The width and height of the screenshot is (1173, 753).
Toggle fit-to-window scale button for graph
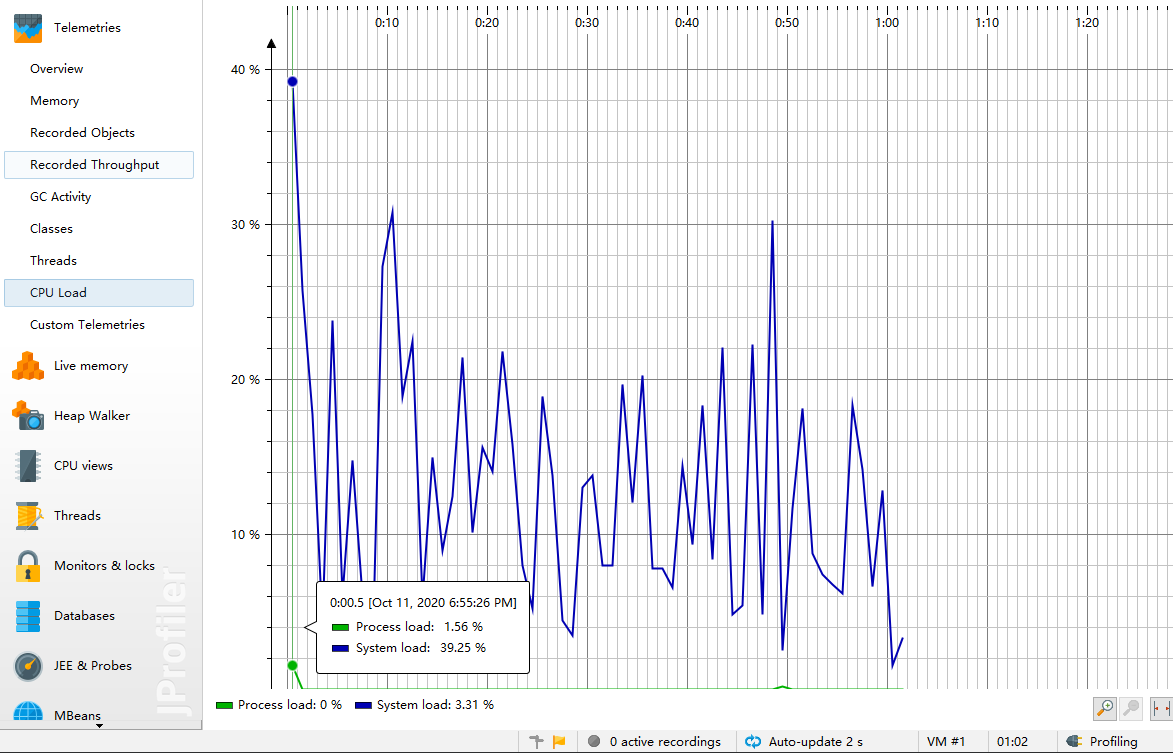1161,708
